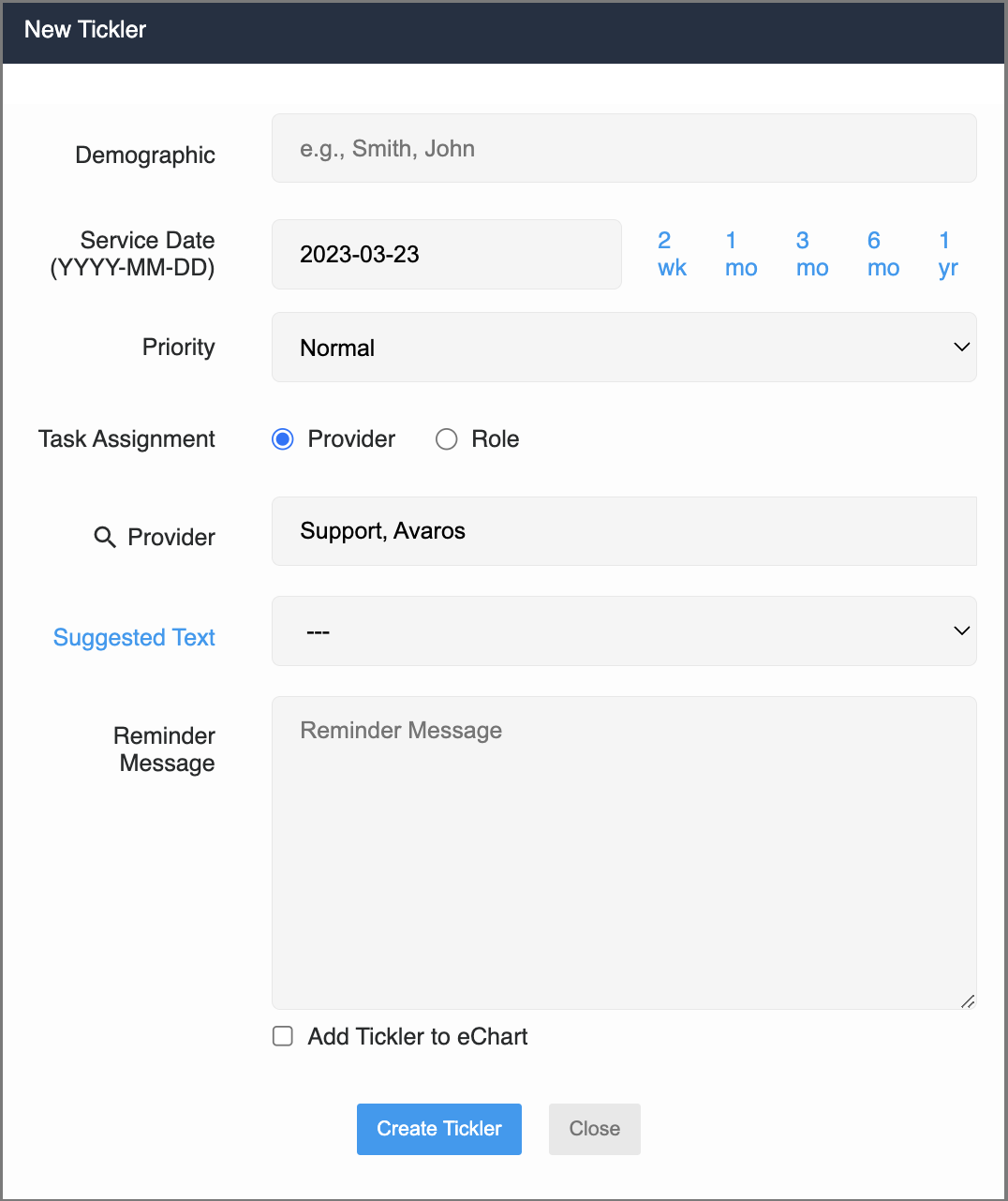Expand the chevron on the Normal priority selector
This screenshot has height=1201, width=1008.
click(x=961, y=347)
